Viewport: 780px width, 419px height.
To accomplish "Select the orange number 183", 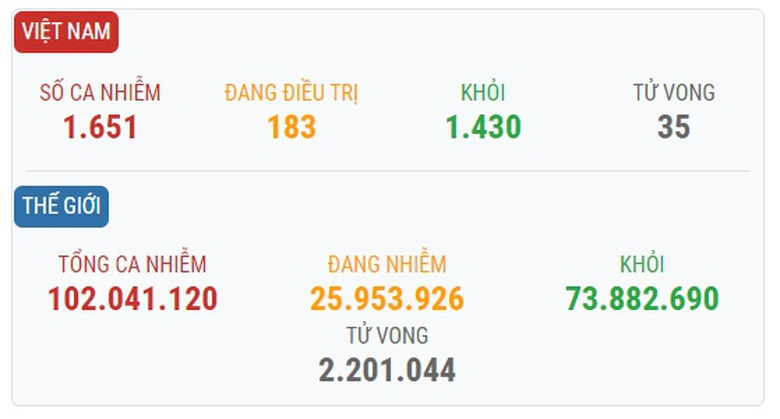I will tap(291, 127).
